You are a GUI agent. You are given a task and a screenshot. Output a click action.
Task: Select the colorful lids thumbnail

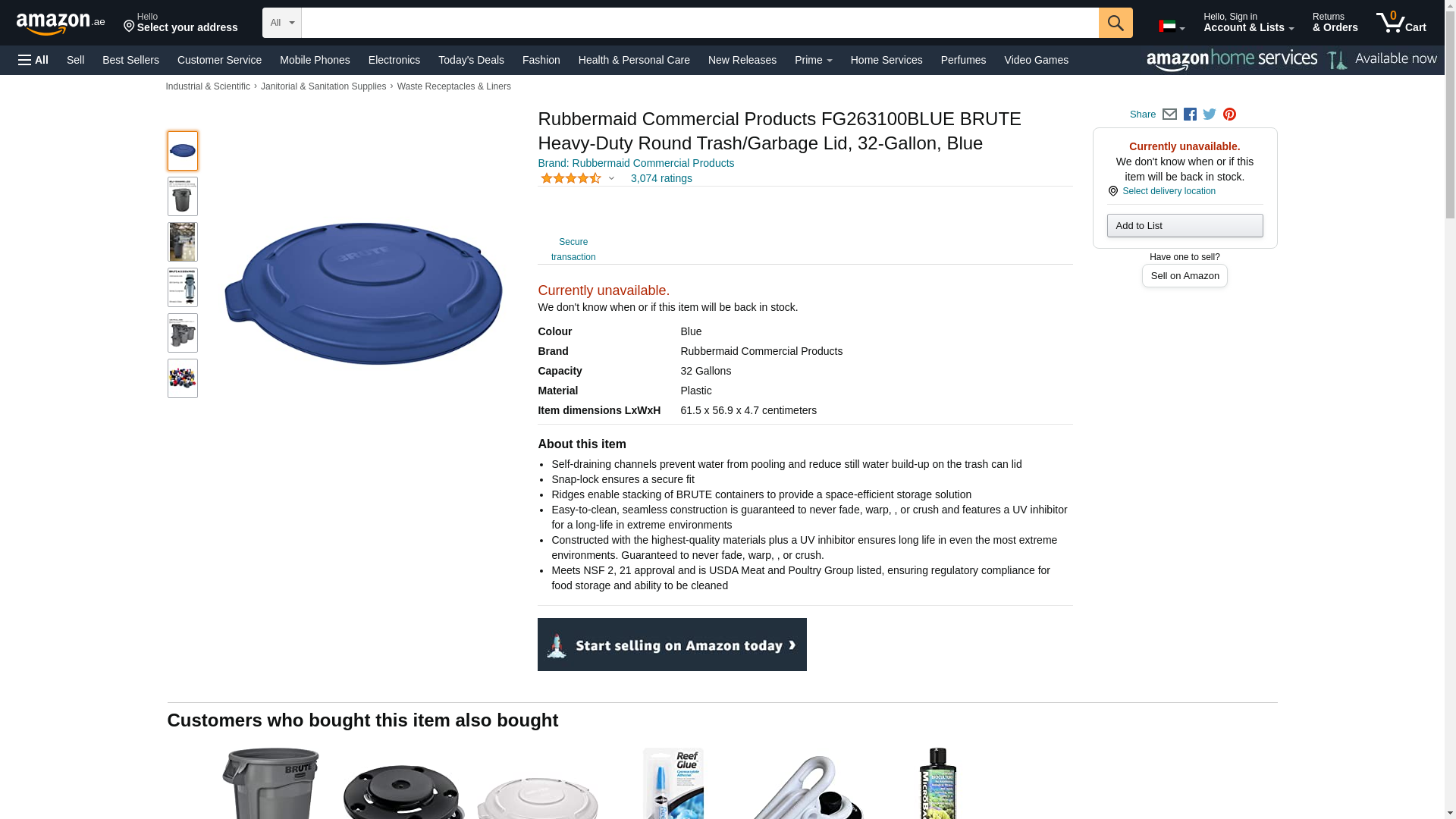183,378
